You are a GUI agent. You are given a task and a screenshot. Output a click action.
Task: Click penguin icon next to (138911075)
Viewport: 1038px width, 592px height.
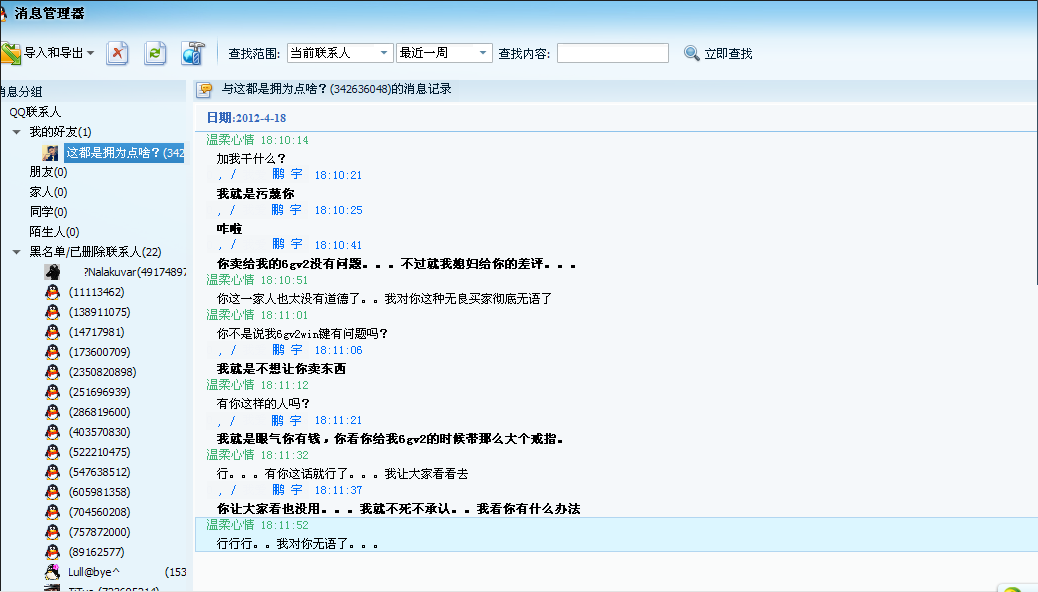point(52,312)
